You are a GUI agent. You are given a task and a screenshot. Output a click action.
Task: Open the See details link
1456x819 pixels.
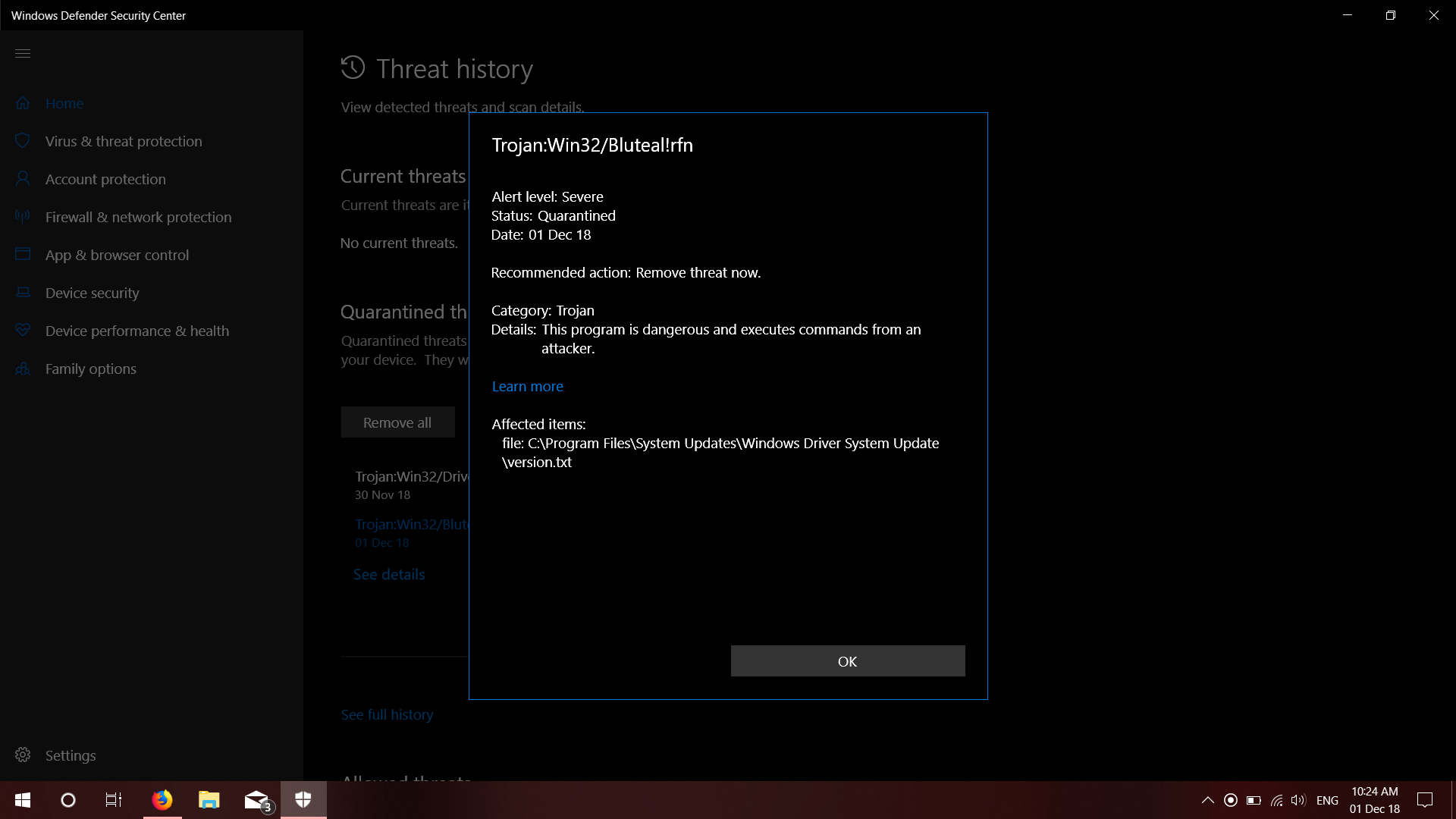tap(389, 574)
